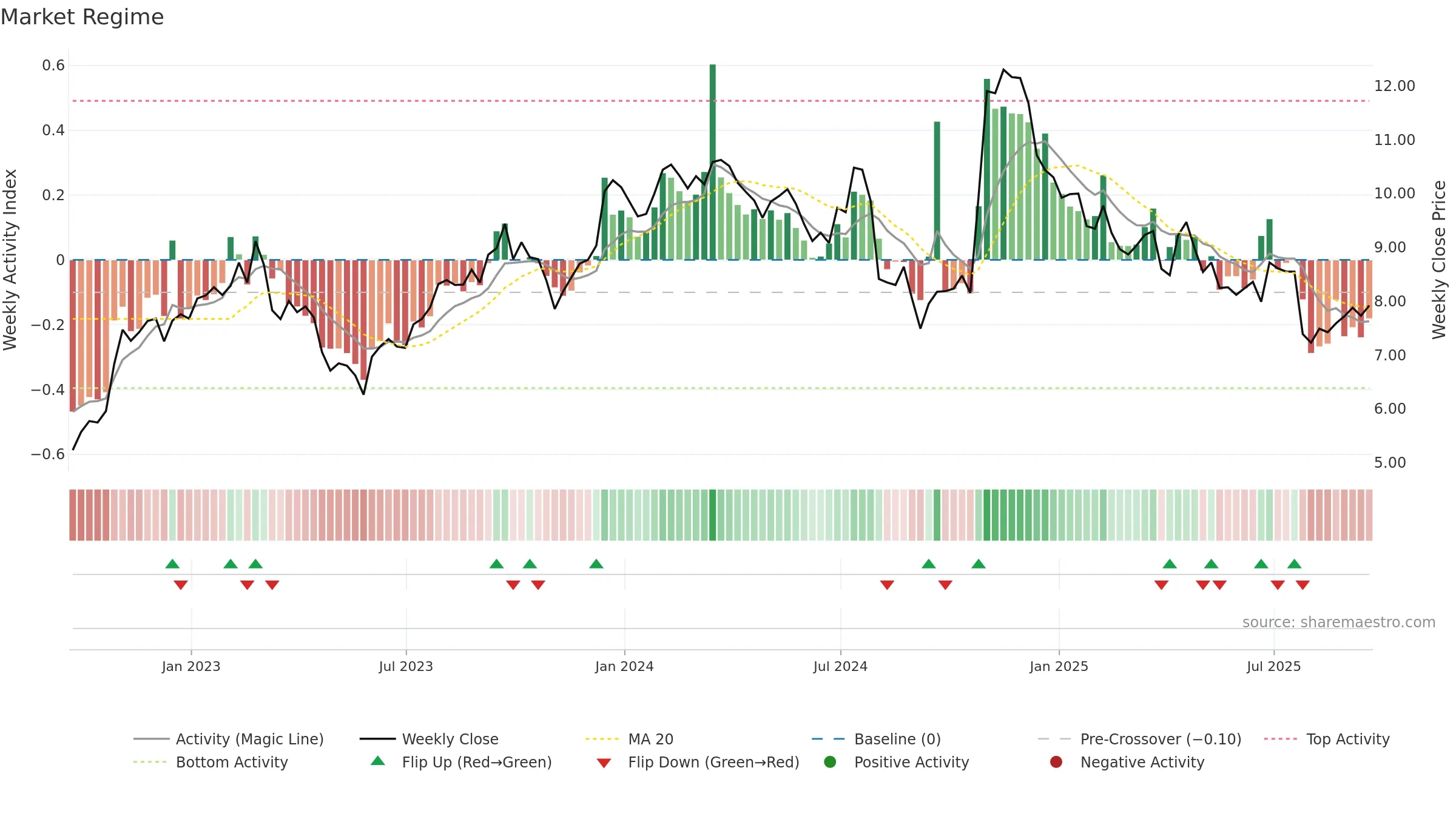This screenshot has height=819, width=1456.
Task: Click the Jan 2025 axis label
Action: (1059, 666)
